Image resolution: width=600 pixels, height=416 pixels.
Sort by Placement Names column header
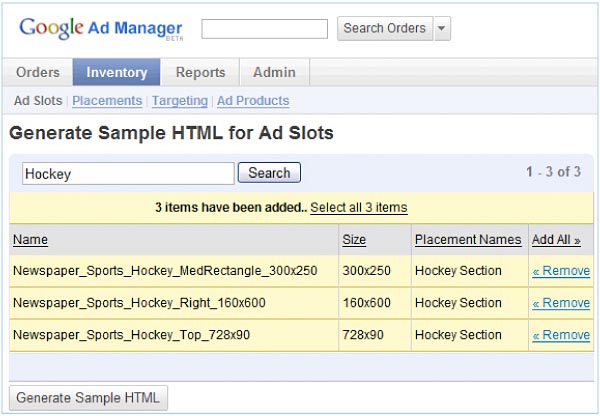coord(468,240)
